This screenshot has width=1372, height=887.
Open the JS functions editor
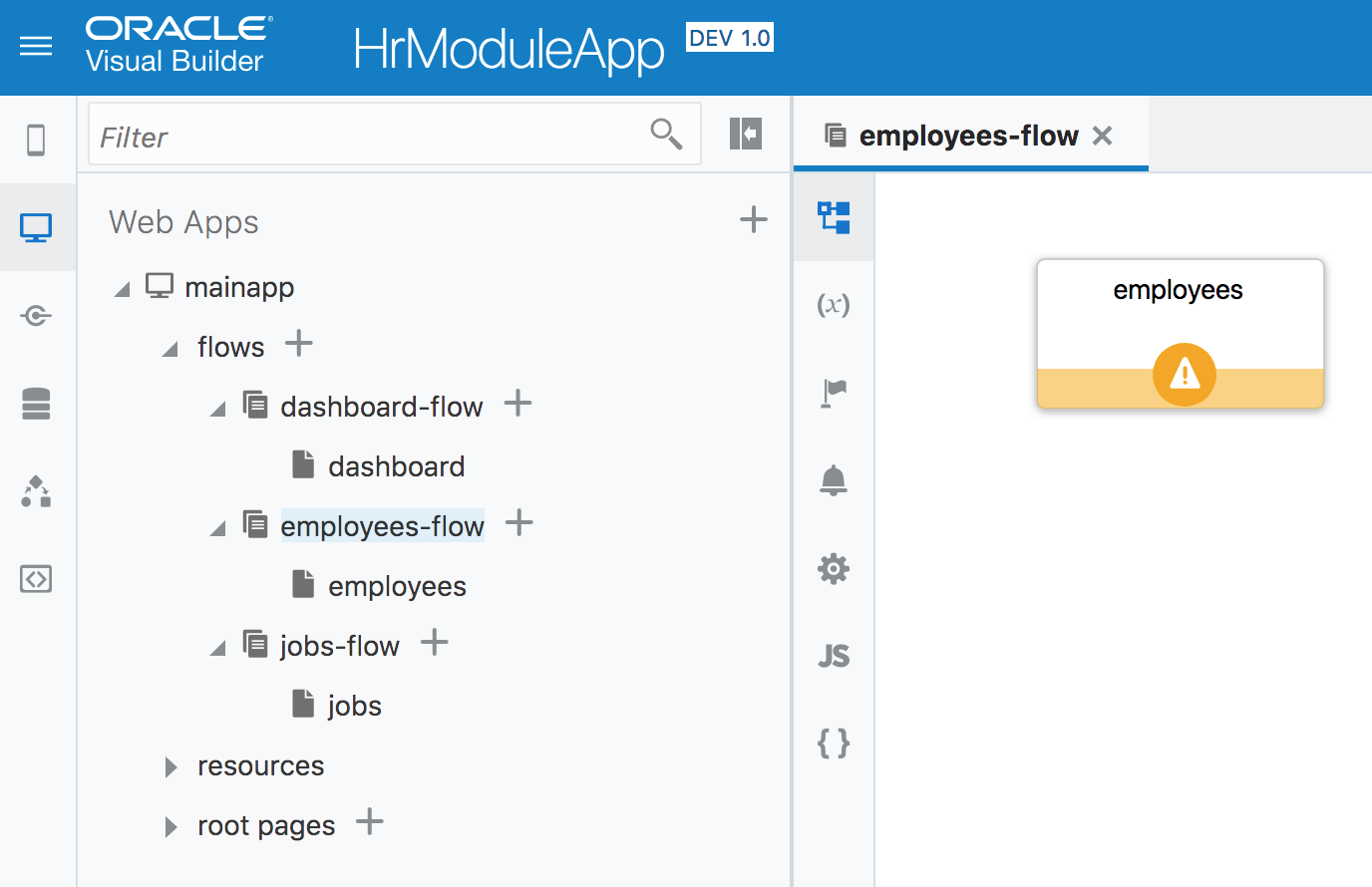[x=834, y=655]
